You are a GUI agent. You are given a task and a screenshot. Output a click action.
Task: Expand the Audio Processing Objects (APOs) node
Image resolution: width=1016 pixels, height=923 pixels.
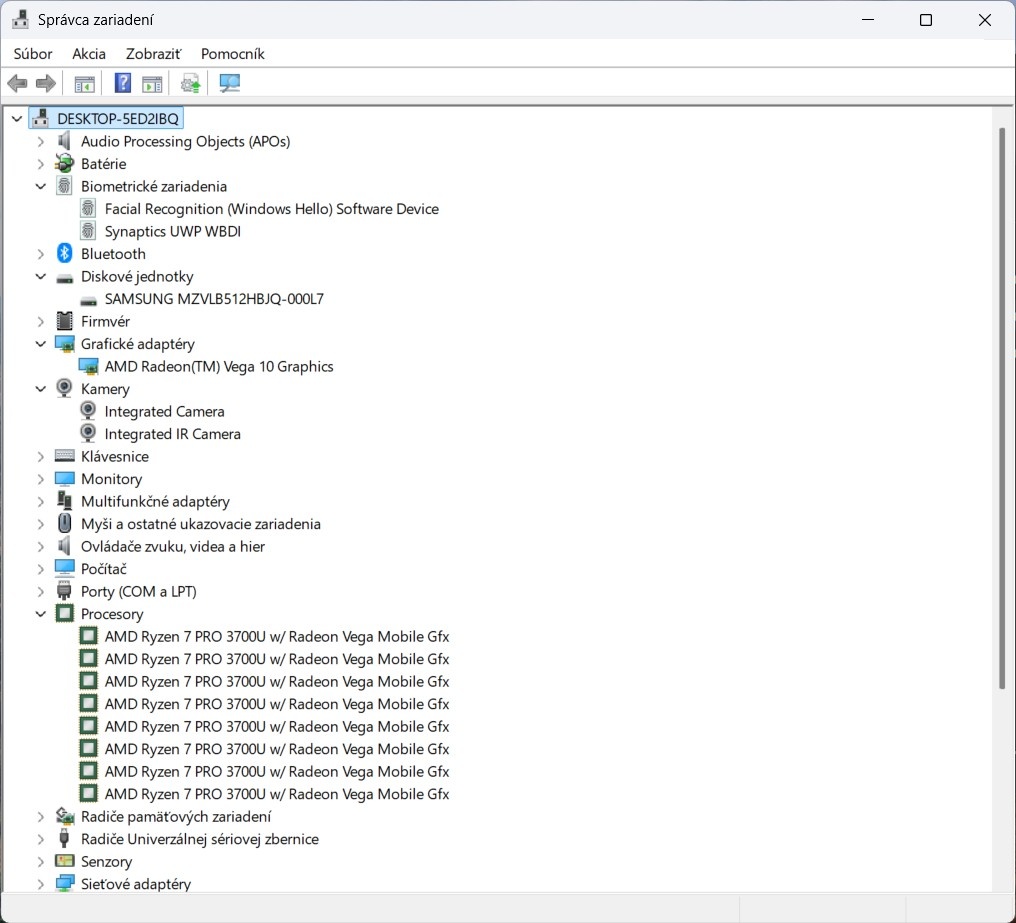coord(41,142)
